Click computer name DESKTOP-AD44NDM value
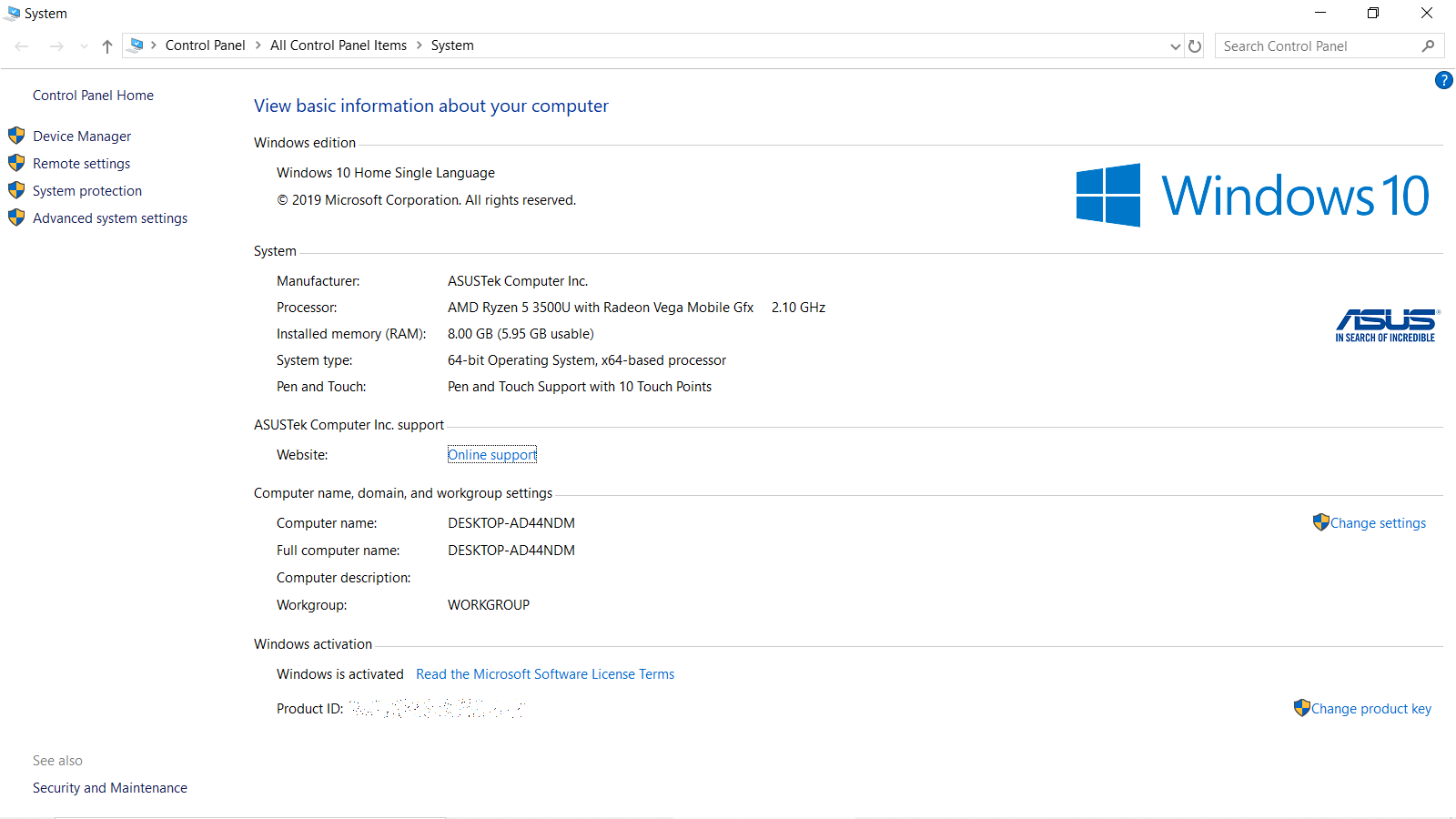 tap(511, 523)
